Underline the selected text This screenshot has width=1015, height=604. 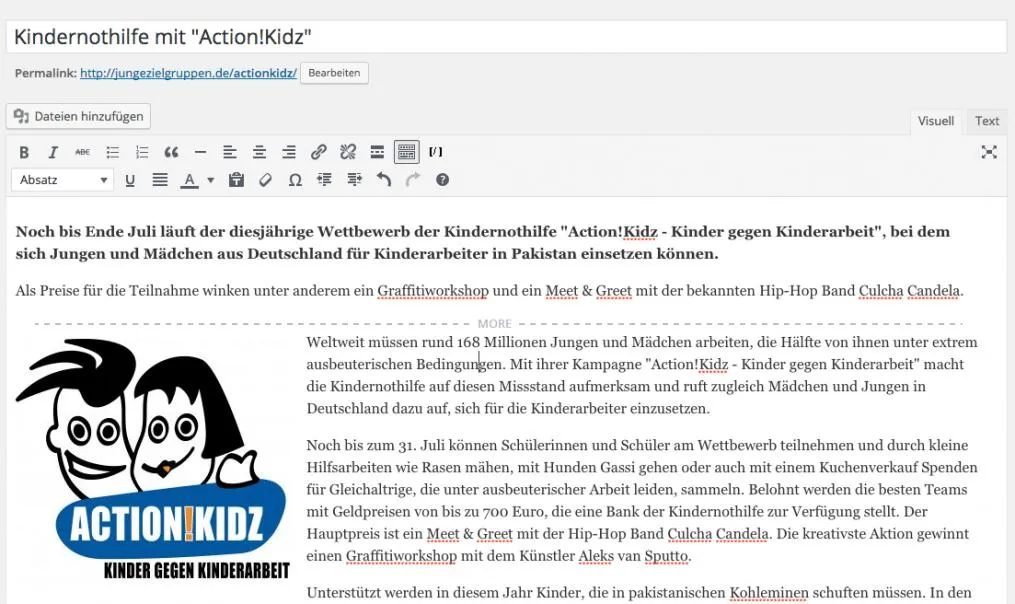130,180
